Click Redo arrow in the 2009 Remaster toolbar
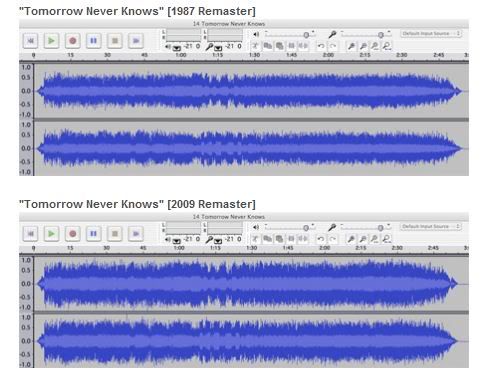Screen dimensions: 488x384 click(332, 239)
